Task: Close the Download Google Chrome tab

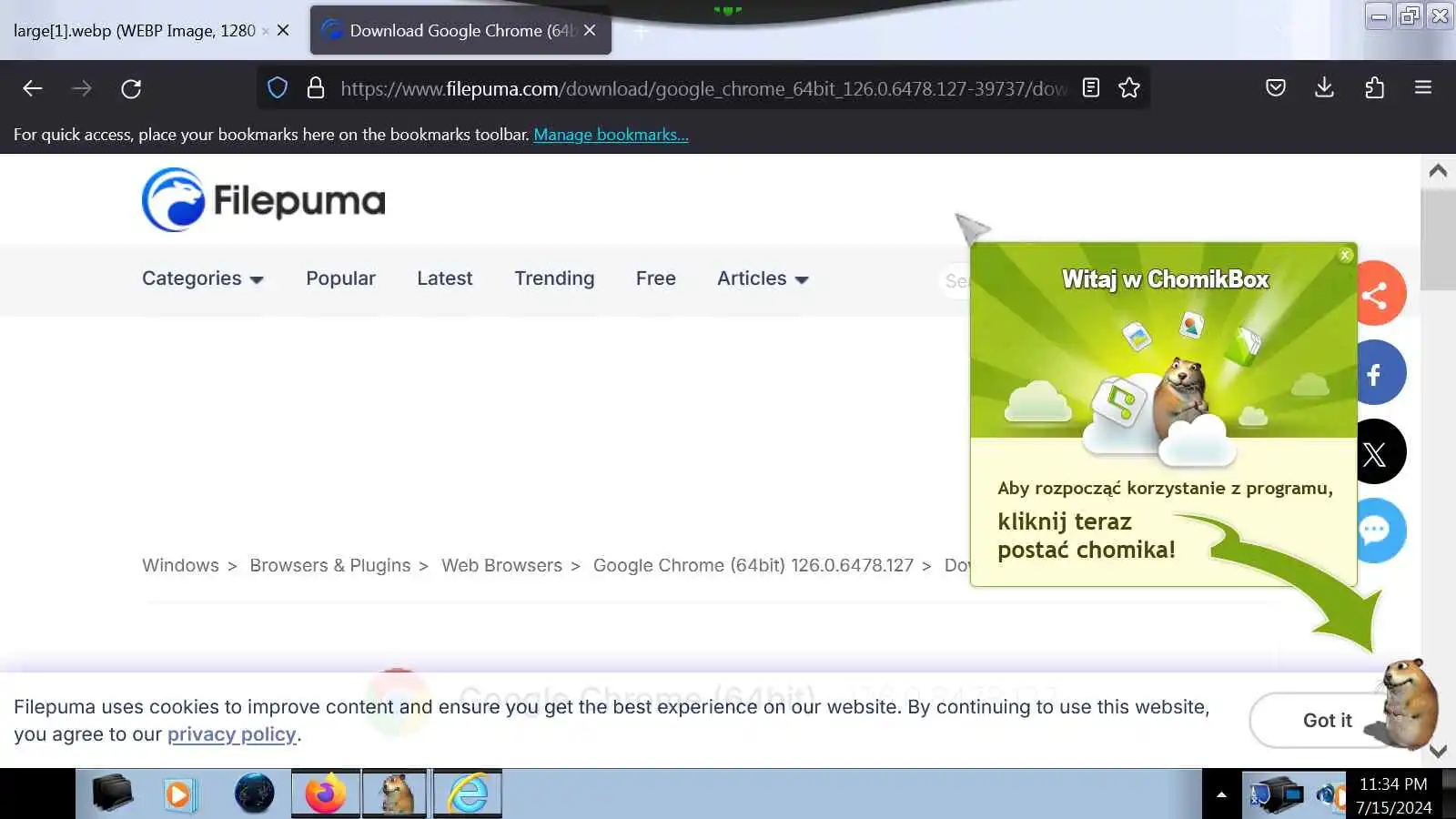Action: (x=590, y=31)
